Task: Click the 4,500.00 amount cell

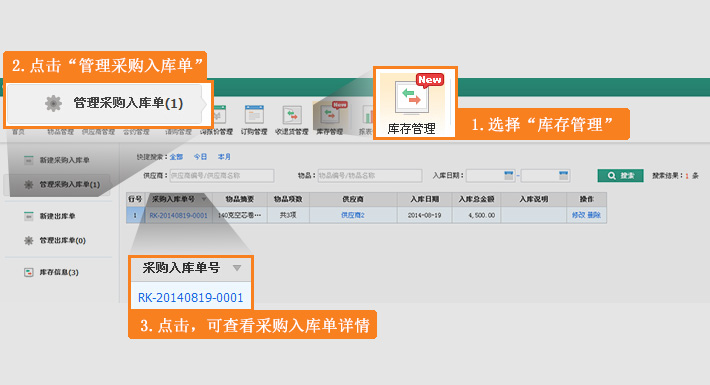Action: [x=476, y=215]
